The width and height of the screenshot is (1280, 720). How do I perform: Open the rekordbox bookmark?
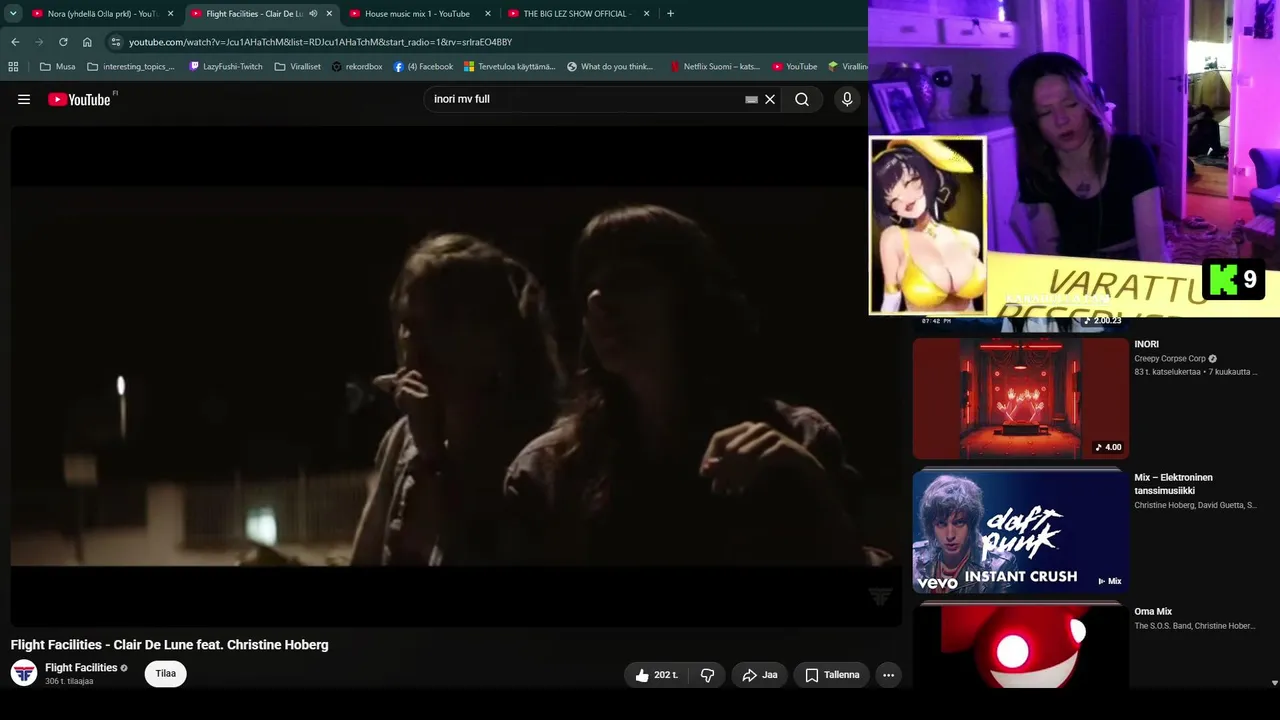tap(357, 67)
